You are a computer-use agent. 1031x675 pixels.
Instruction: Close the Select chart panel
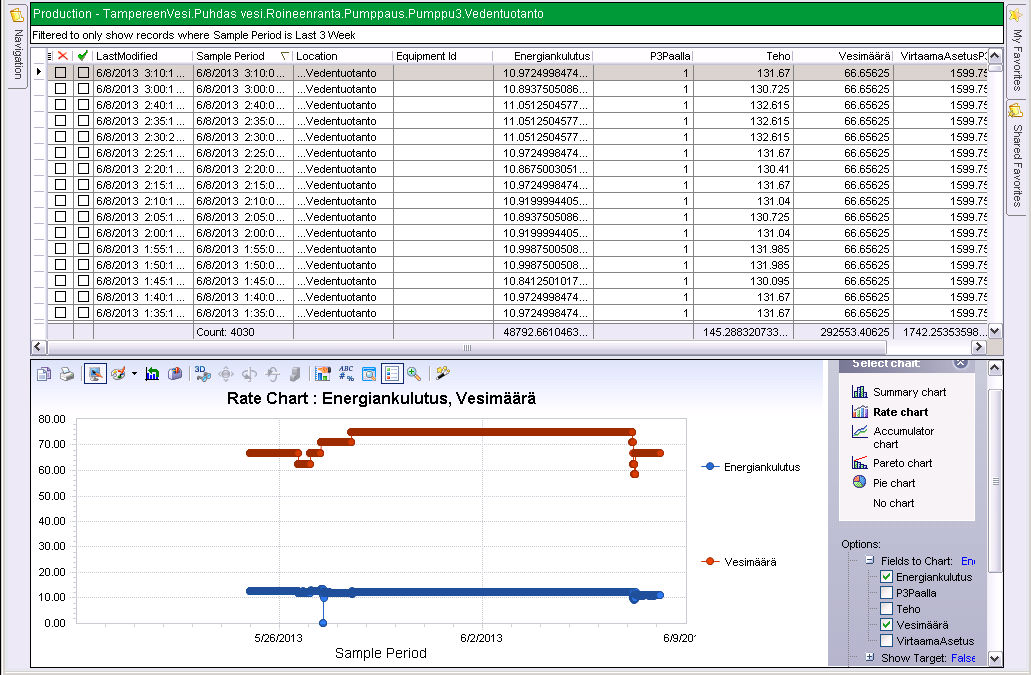[x=961, y=363]
